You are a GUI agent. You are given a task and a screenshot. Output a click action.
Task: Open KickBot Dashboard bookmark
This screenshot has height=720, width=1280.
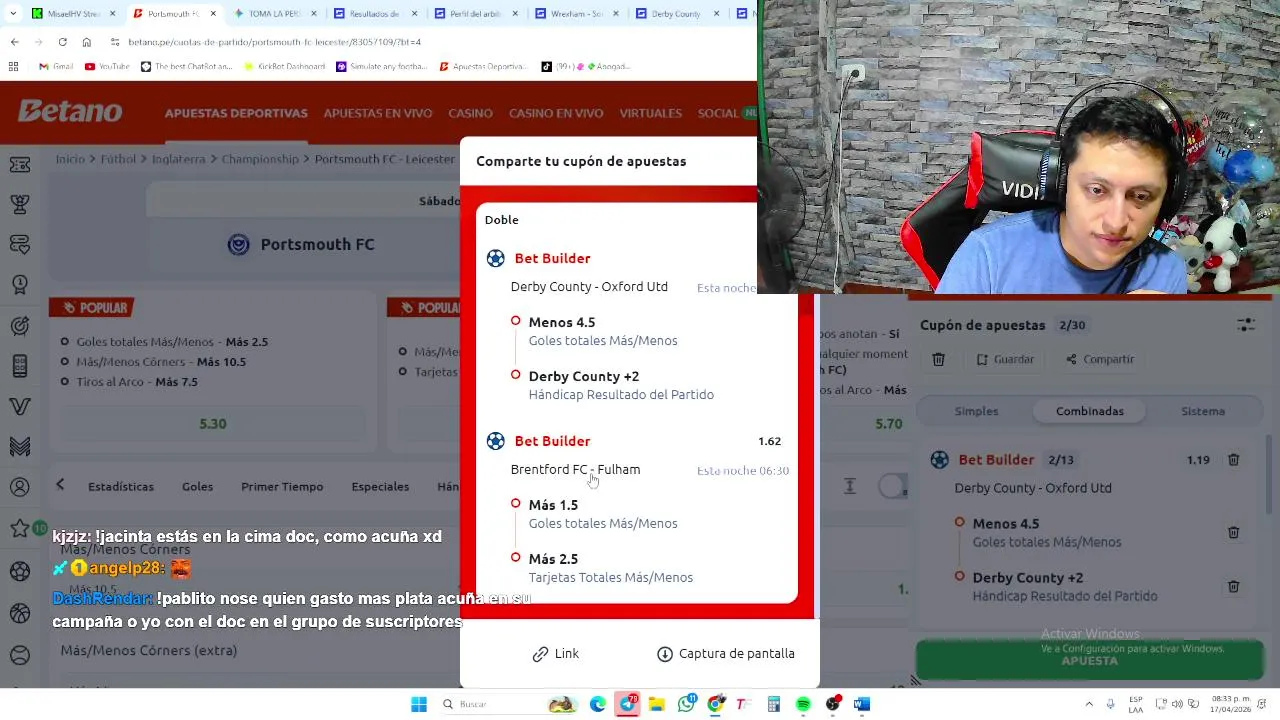pyautogui.click(x=284, y=66)
